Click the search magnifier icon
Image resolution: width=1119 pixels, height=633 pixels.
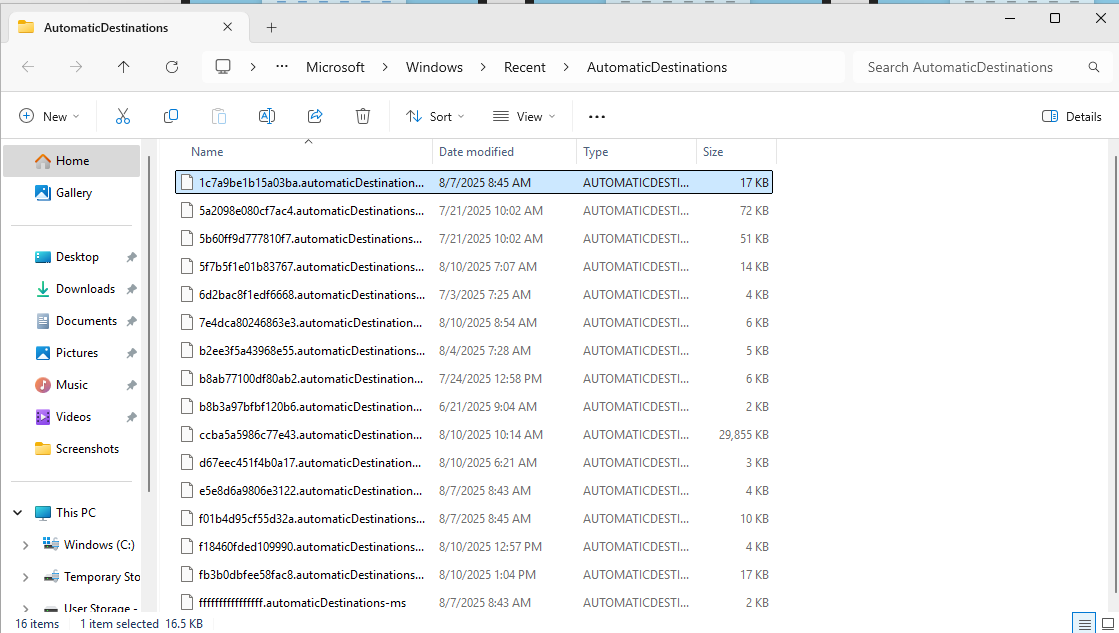point(1093,67)
